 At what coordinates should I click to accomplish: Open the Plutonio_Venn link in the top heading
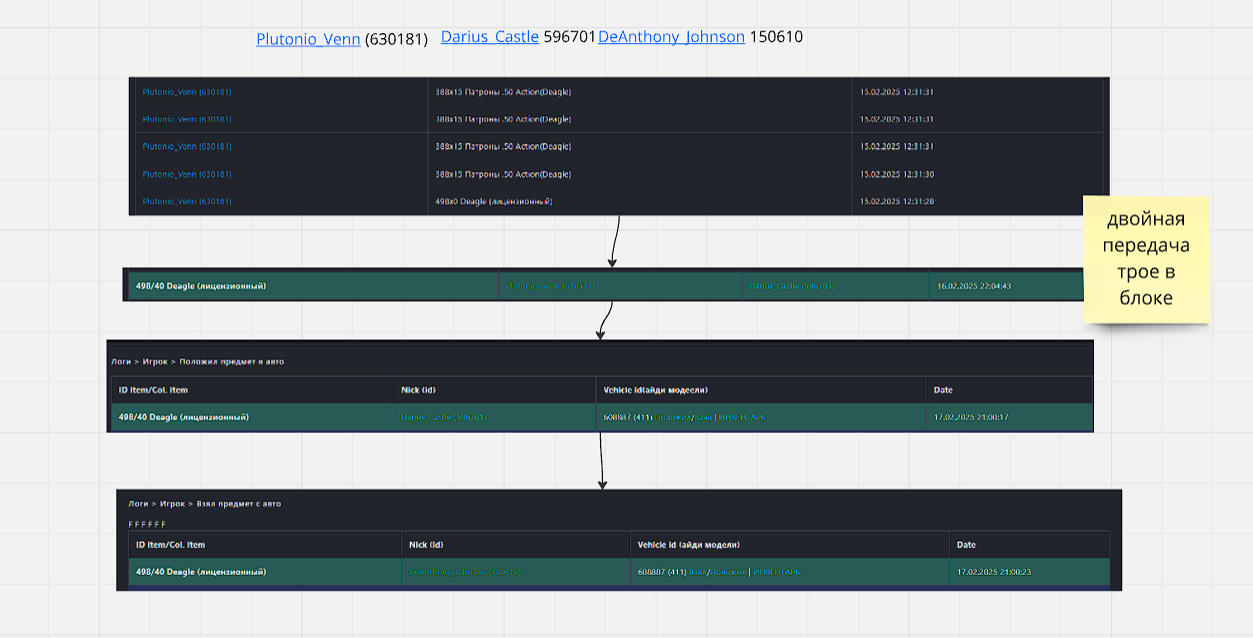click(308, 40)
